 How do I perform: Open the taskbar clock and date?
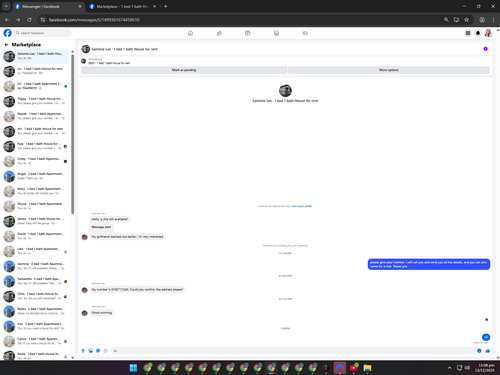tap(486, 368)
